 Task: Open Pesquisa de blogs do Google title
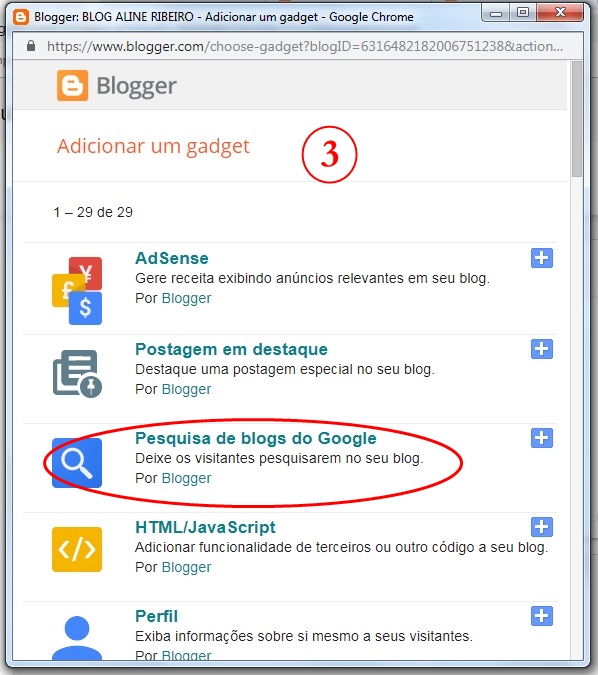point(256,438)
